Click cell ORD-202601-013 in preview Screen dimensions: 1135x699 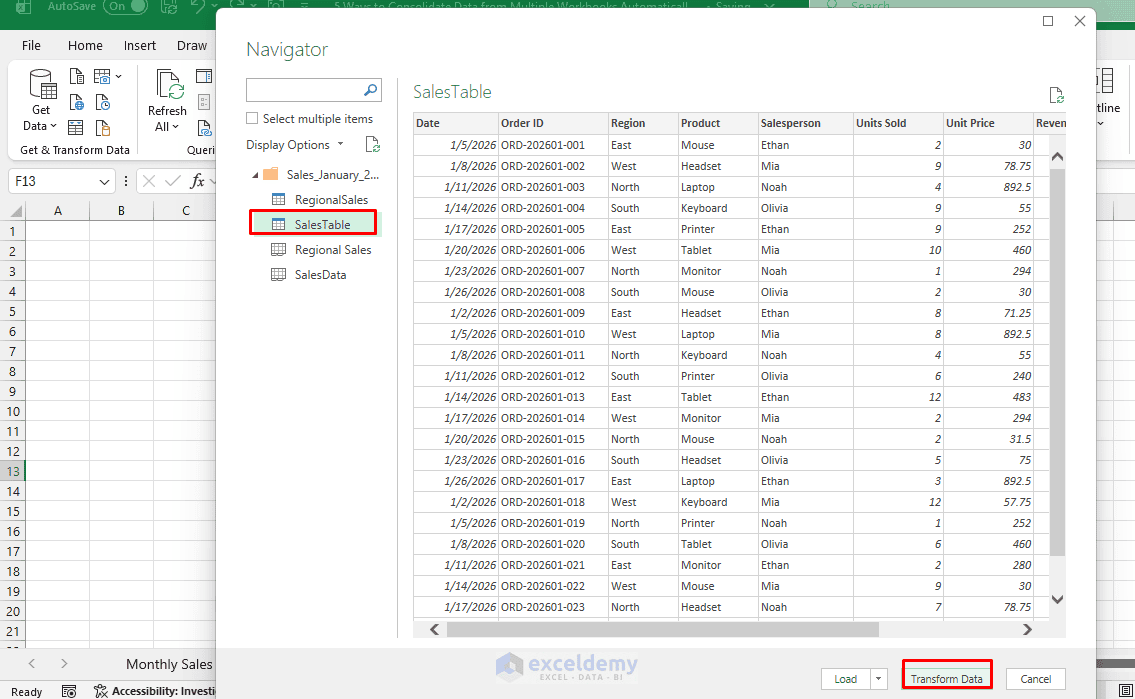coord(553,397)
